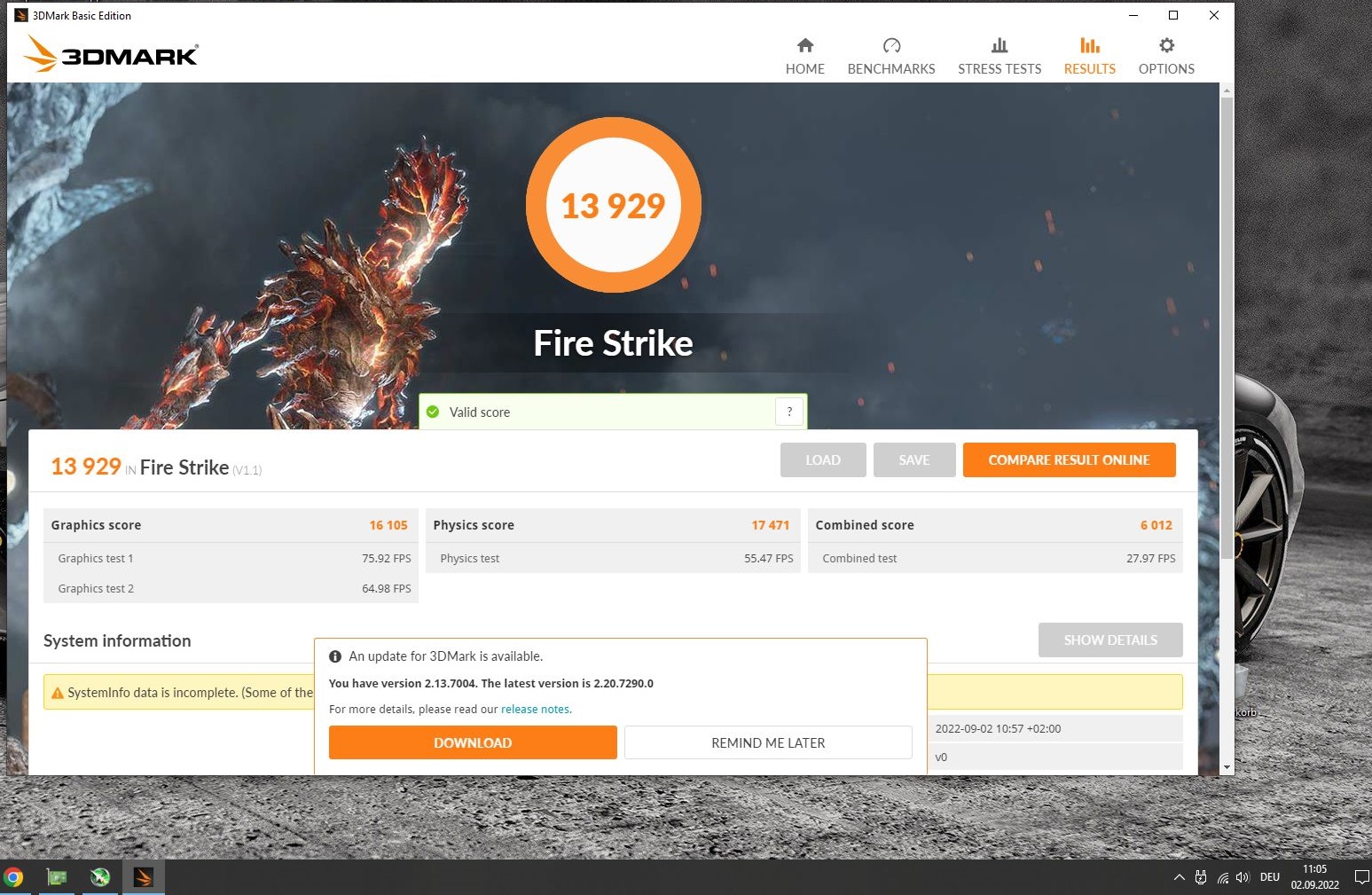This screenshot has height=895, width=1372.
Task: Click the Load button
Action: point(823,459)
